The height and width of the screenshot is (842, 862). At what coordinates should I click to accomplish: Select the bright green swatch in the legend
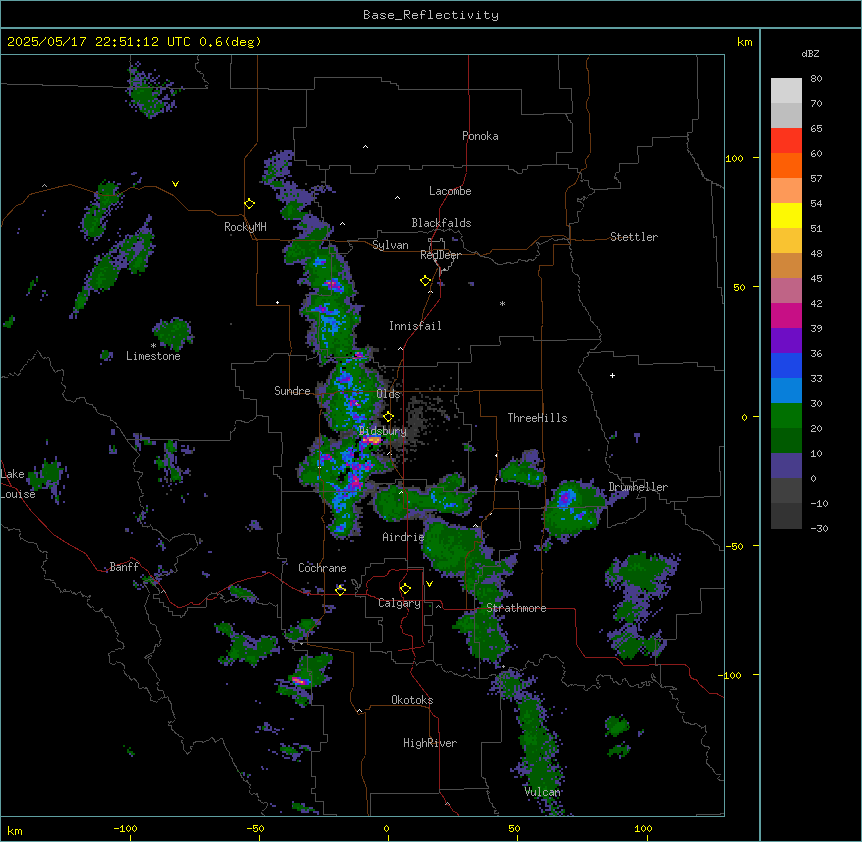[786, 416]
